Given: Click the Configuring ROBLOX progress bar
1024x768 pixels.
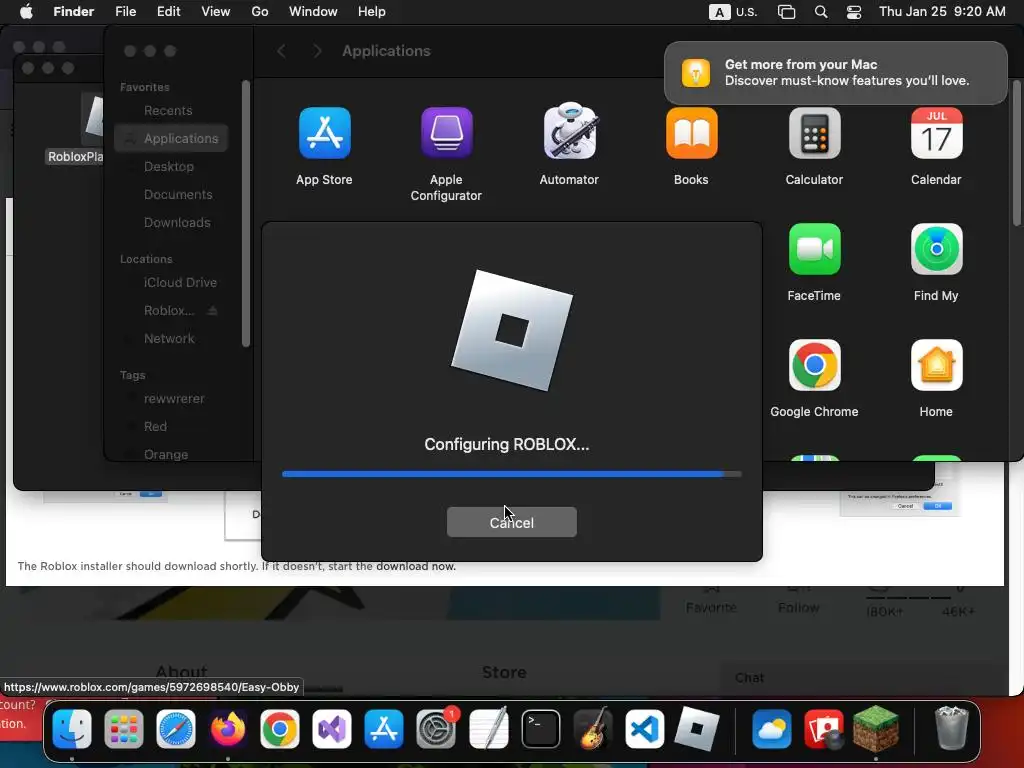Looking at the screenshot, I should [511, 474].
